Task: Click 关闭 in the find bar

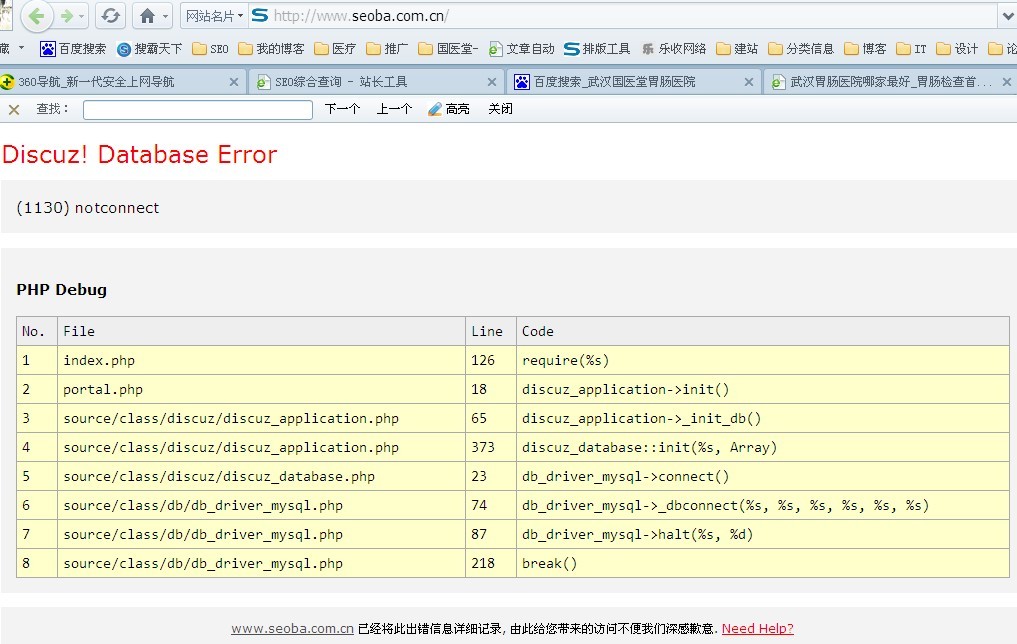Action: point(500,109)
